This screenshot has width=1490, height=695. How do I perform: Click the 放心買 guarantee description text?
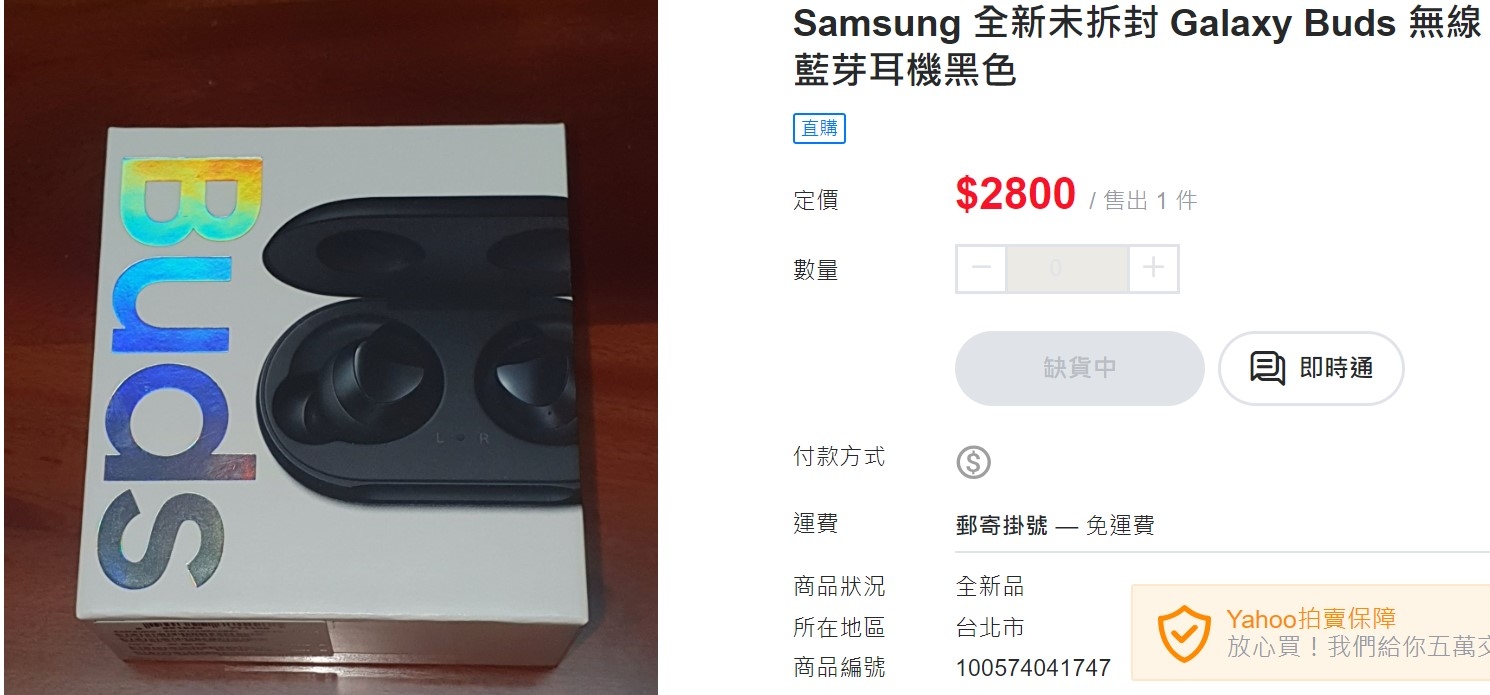pos(1358,646)
